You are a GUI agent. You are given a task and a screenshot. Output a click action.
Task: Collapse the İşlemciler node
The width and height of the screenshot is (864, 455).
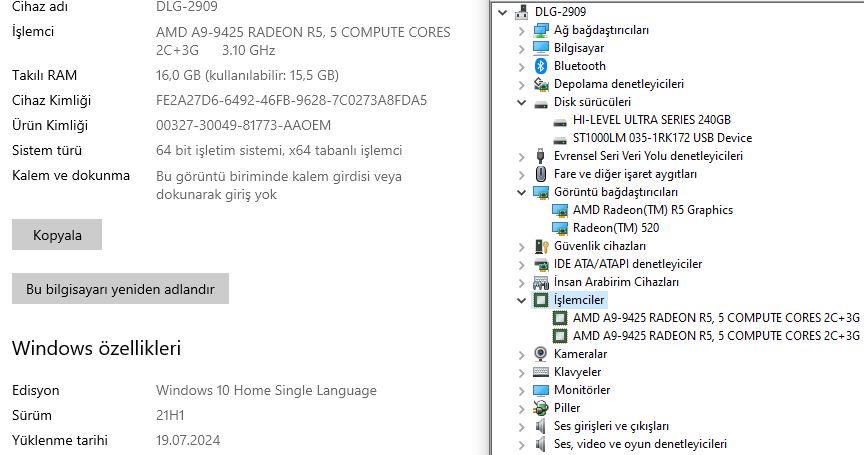[x=521, y=300]
